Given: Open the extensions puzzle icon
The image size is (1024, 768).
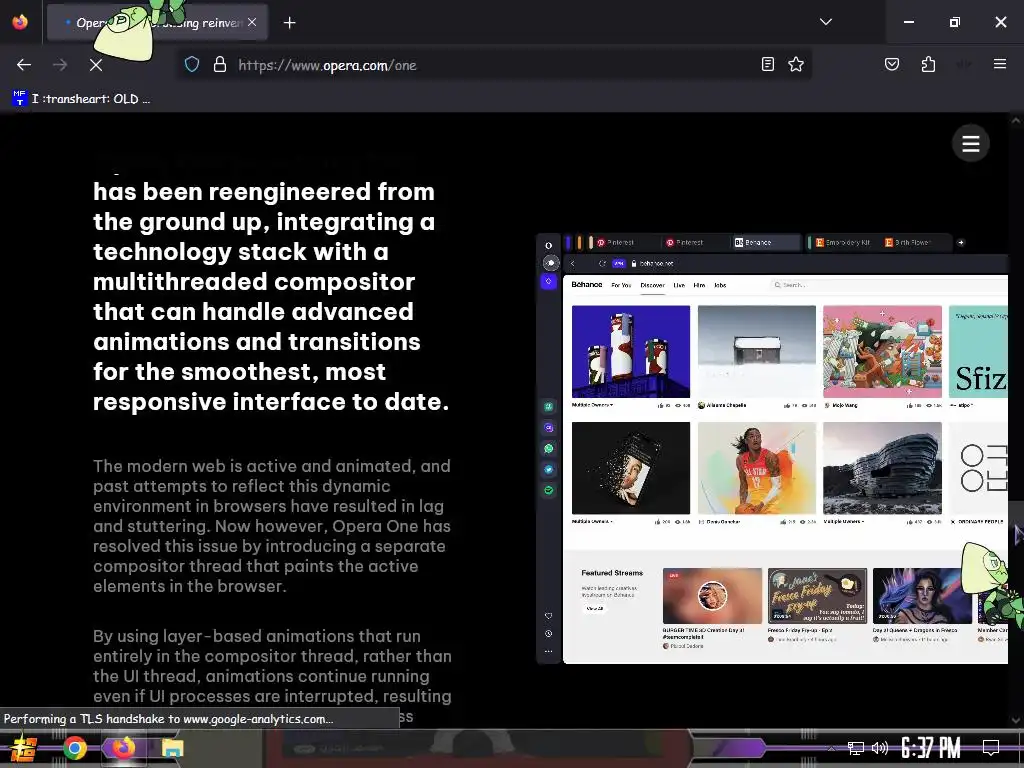Looking at the screenshot, I should point(928,64).
